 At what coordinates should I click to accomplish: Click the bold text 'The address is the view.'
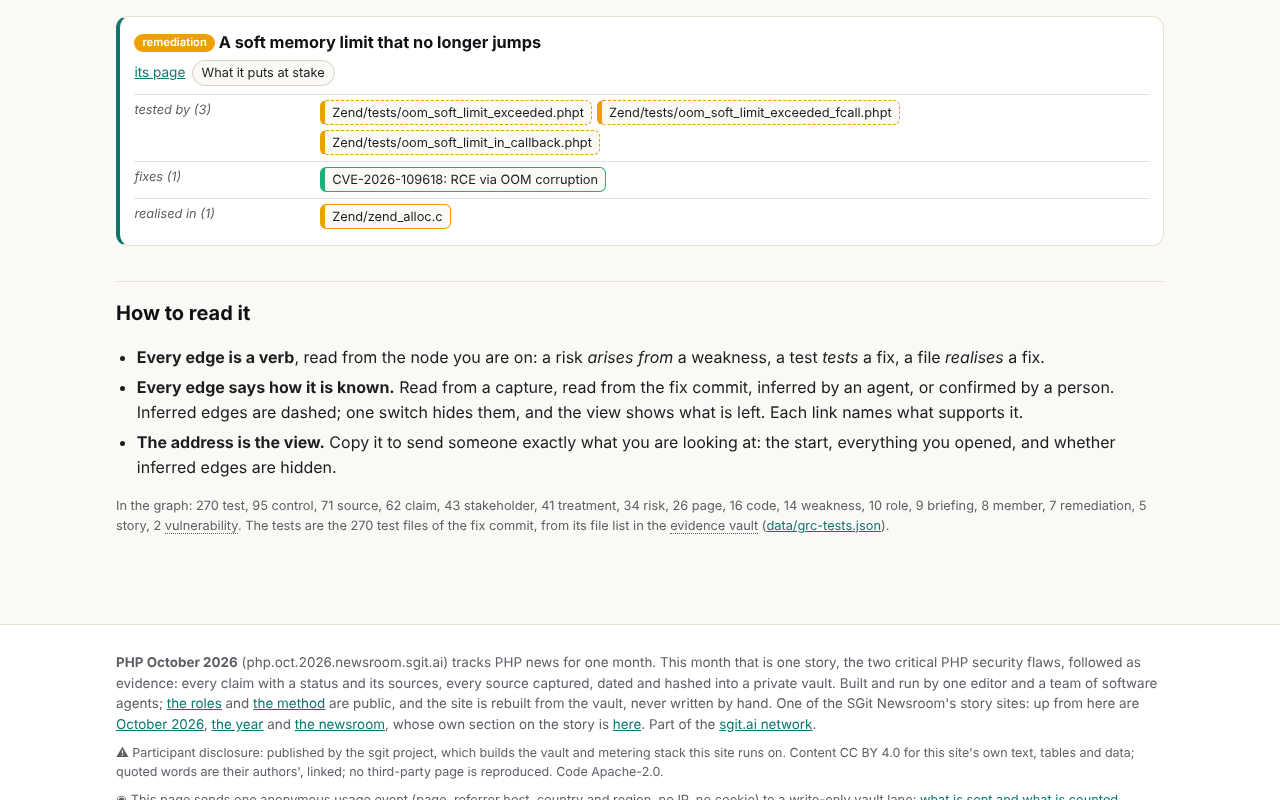coord(231,443)
